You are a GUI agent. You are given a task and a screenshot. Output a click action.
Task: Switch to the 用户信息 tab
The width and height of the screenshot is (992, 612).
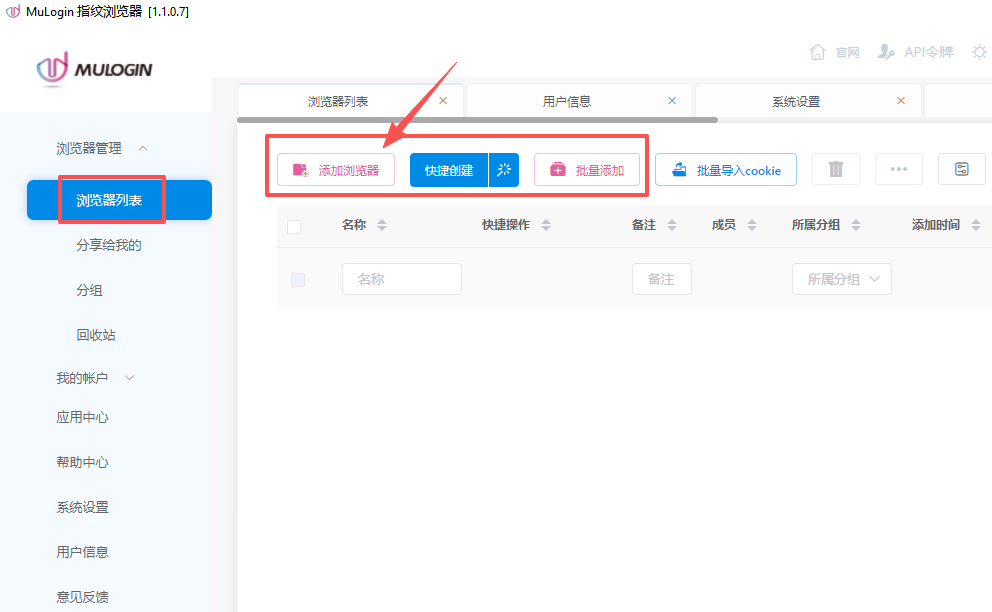pyautogui.click(x=567, y=101)
